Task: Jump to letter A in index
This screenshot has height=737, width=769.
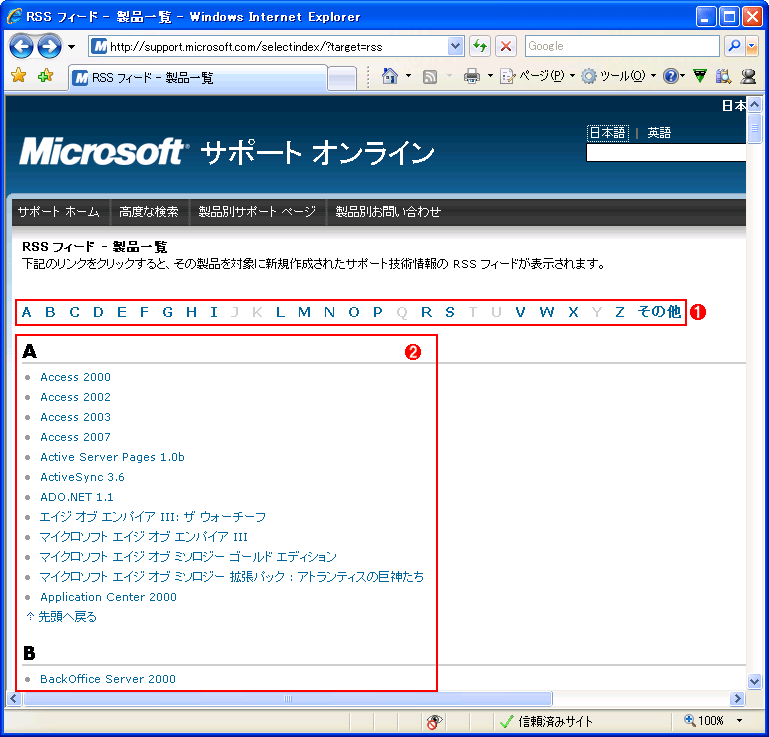Action: [x=26, y=312]
